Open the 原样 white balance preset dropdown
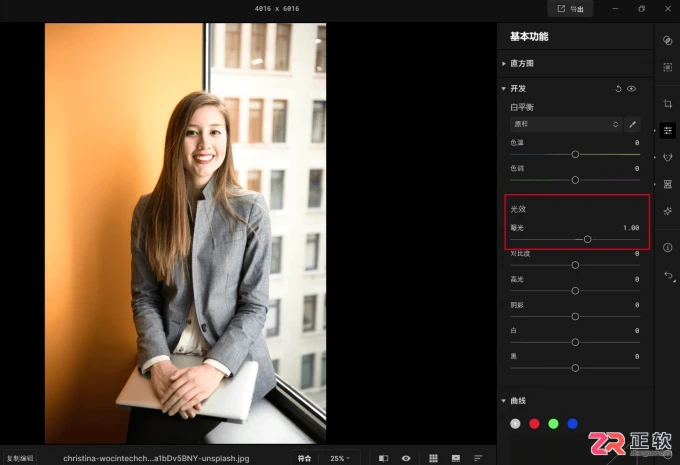 [x=566, y=124]
